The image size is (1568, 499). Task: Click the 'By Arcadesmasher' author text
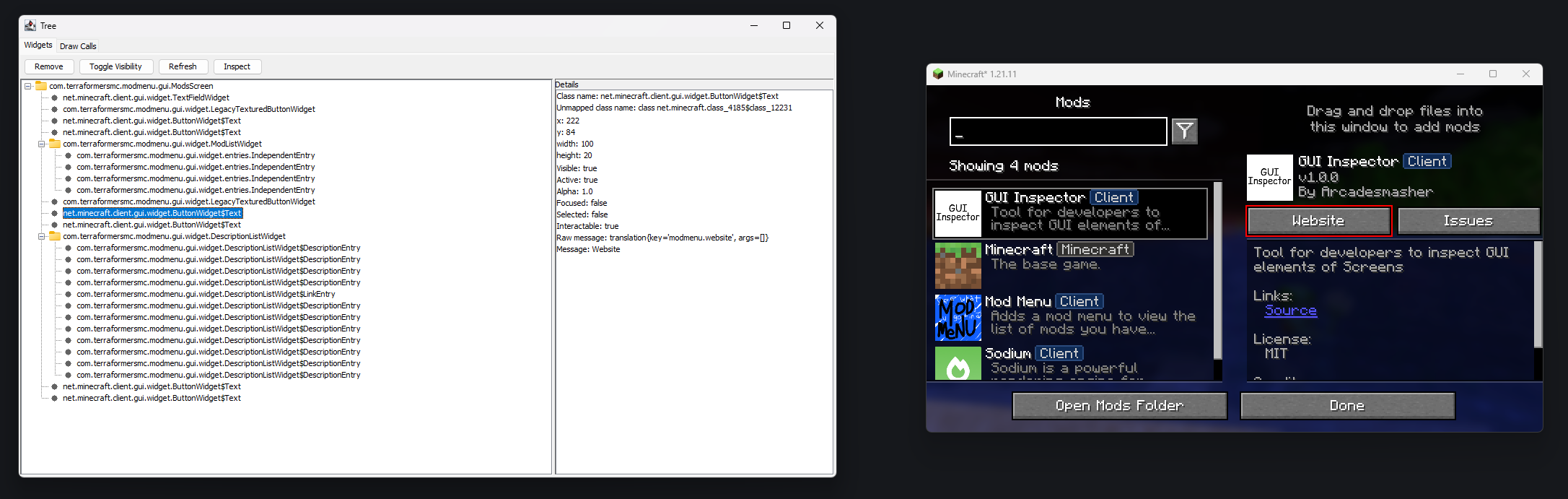pyautogui.click(x=1365, y=192)
